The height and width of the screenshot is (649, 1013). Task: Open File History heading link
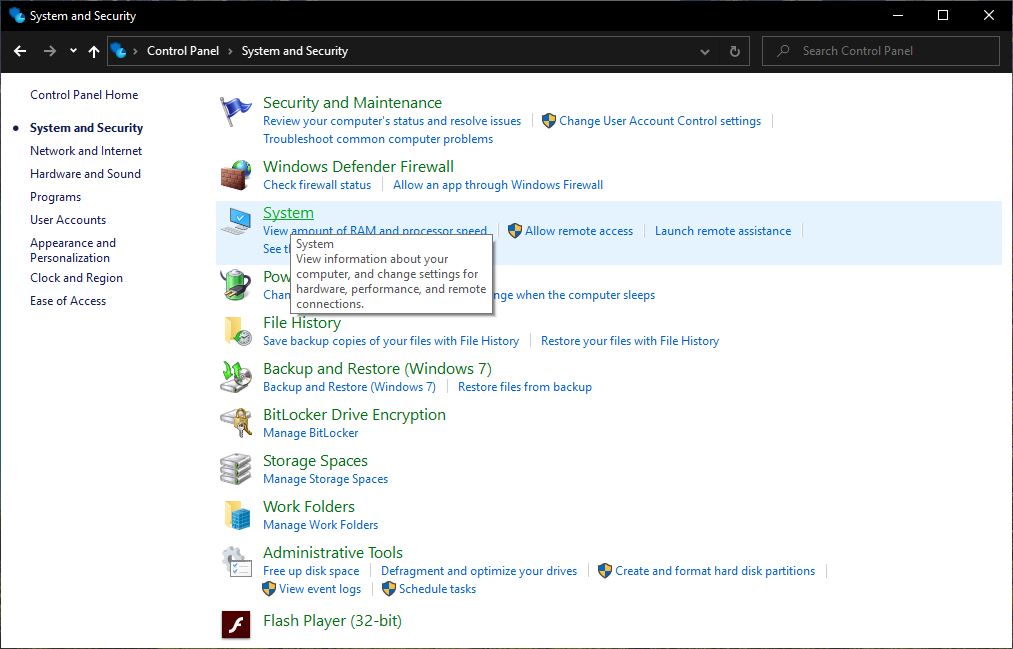[302, 323]
